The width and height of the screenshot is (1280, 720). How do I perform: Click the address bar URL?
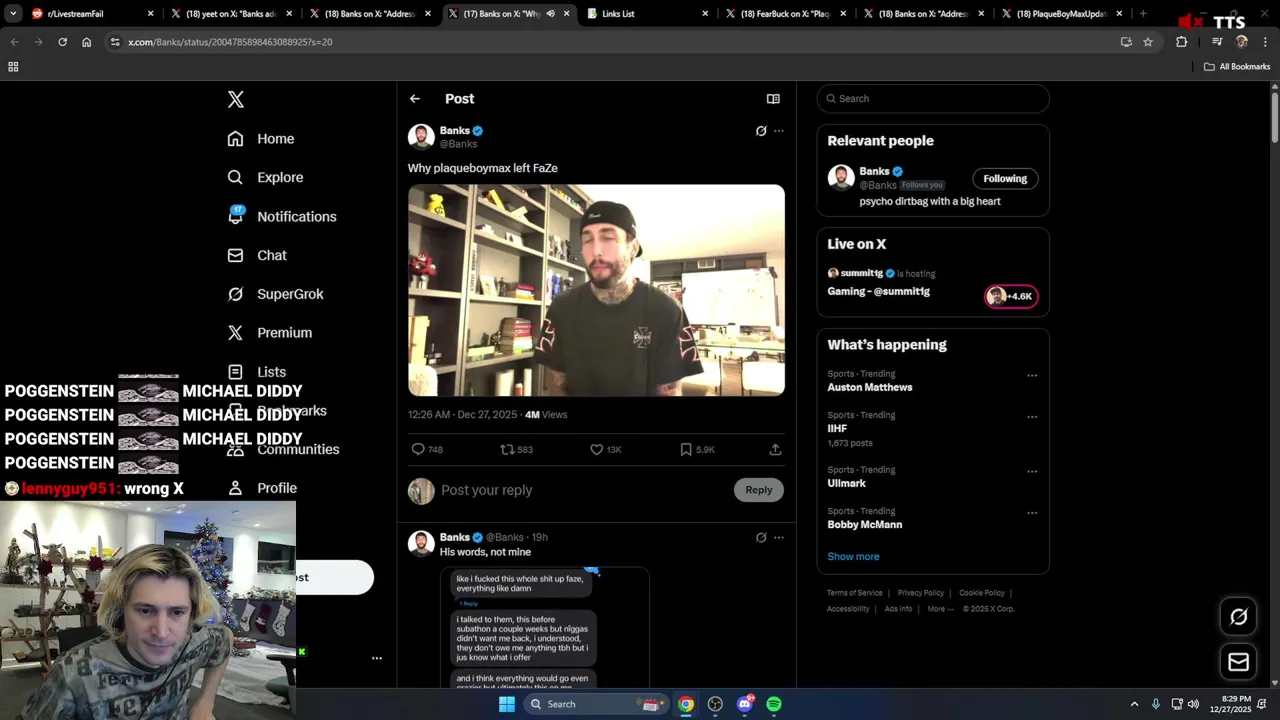tap(230, 42)
